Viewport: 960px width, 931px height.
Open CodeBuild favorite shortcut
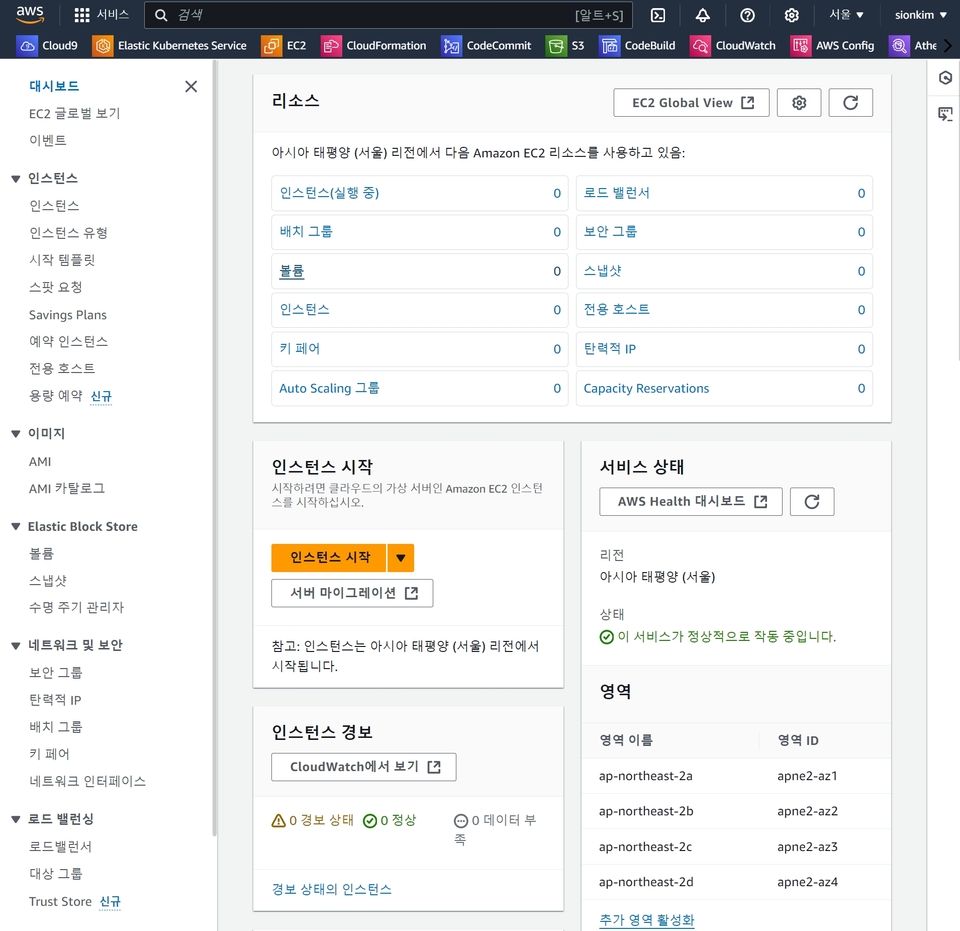coord(638,45)
